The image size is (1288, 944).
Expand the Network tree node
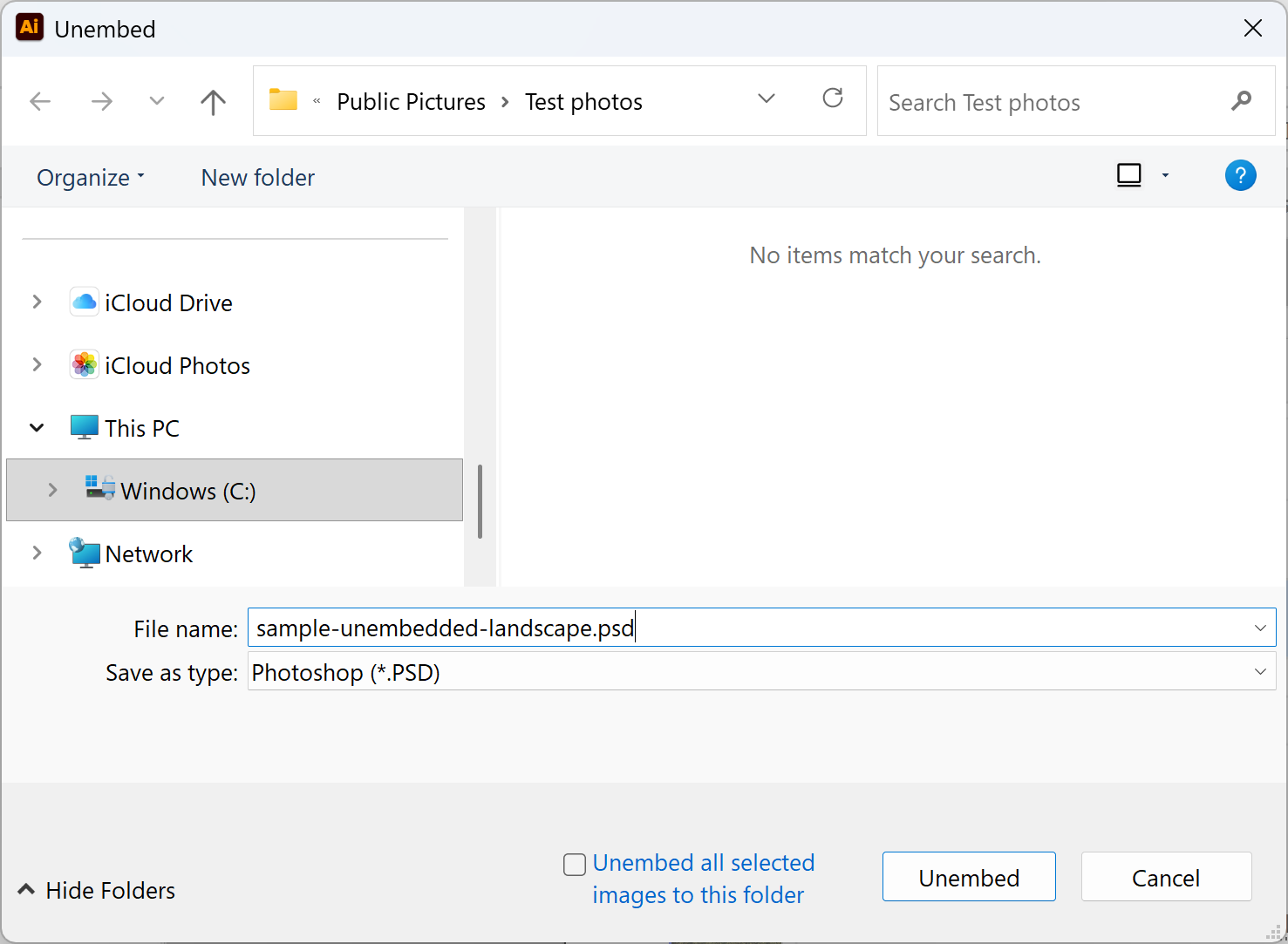coord(37,553)
